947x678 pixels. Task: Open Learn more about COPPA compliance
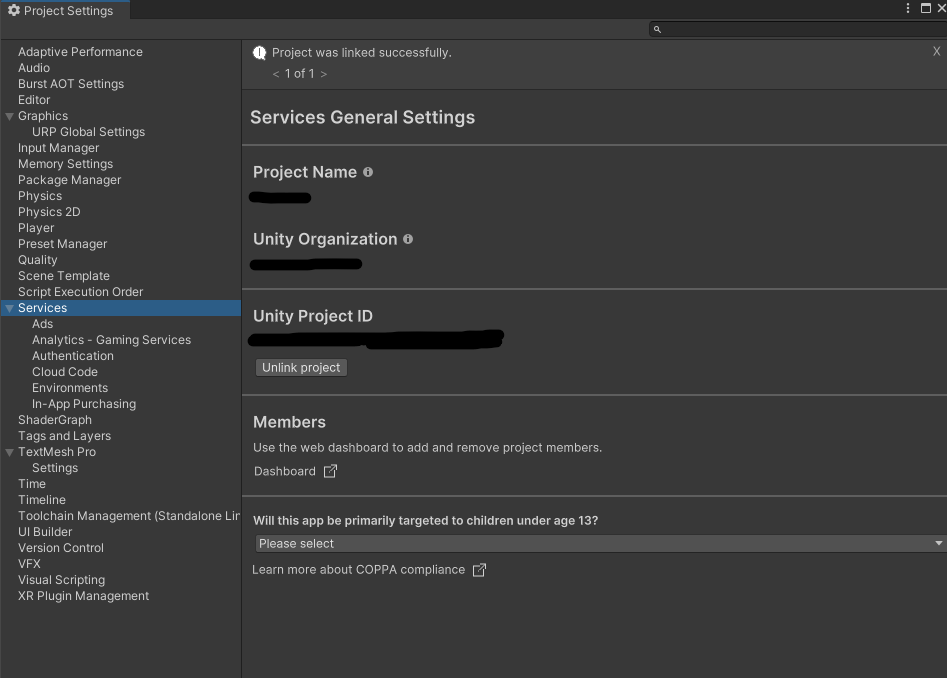(358, 570)
